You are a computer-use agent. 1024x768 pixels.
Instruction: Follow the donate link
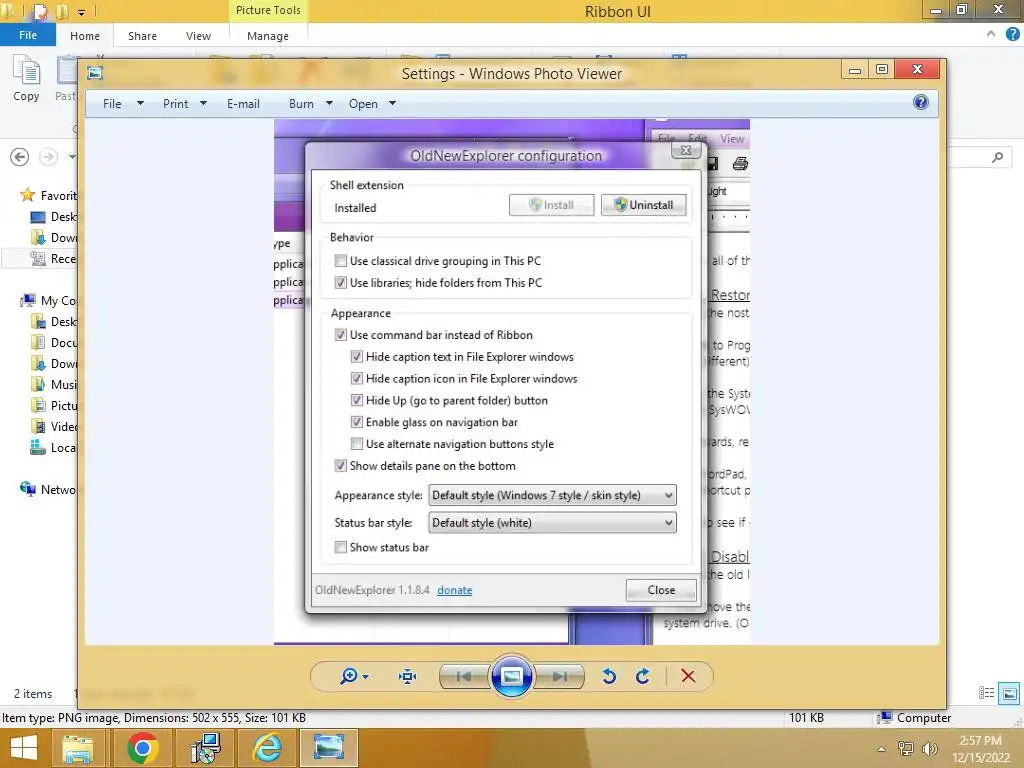[x=455, y=590]
